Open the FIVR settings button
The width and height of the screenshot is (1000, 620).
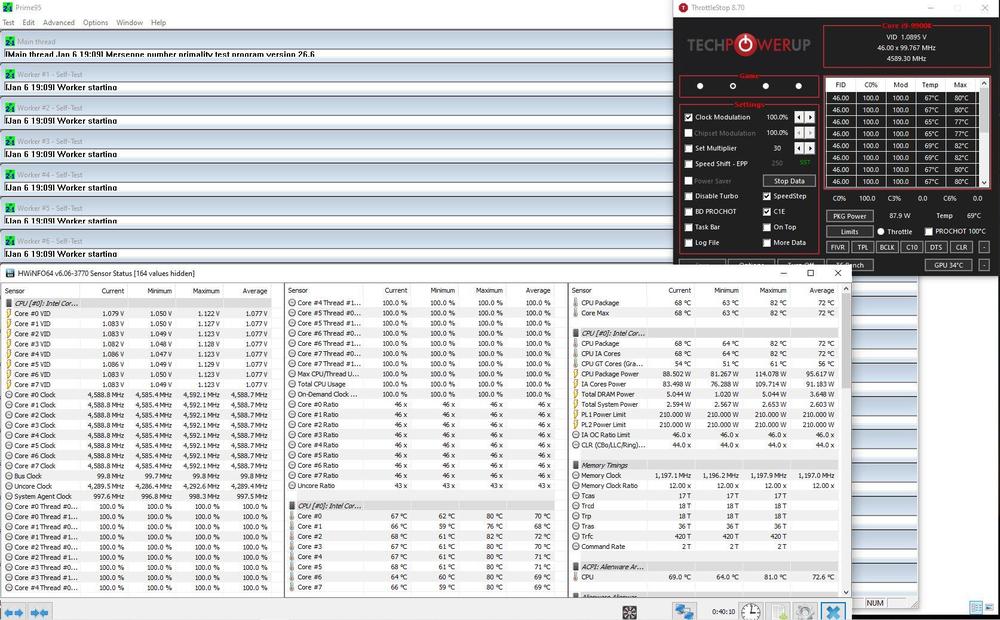pos(837,247)
